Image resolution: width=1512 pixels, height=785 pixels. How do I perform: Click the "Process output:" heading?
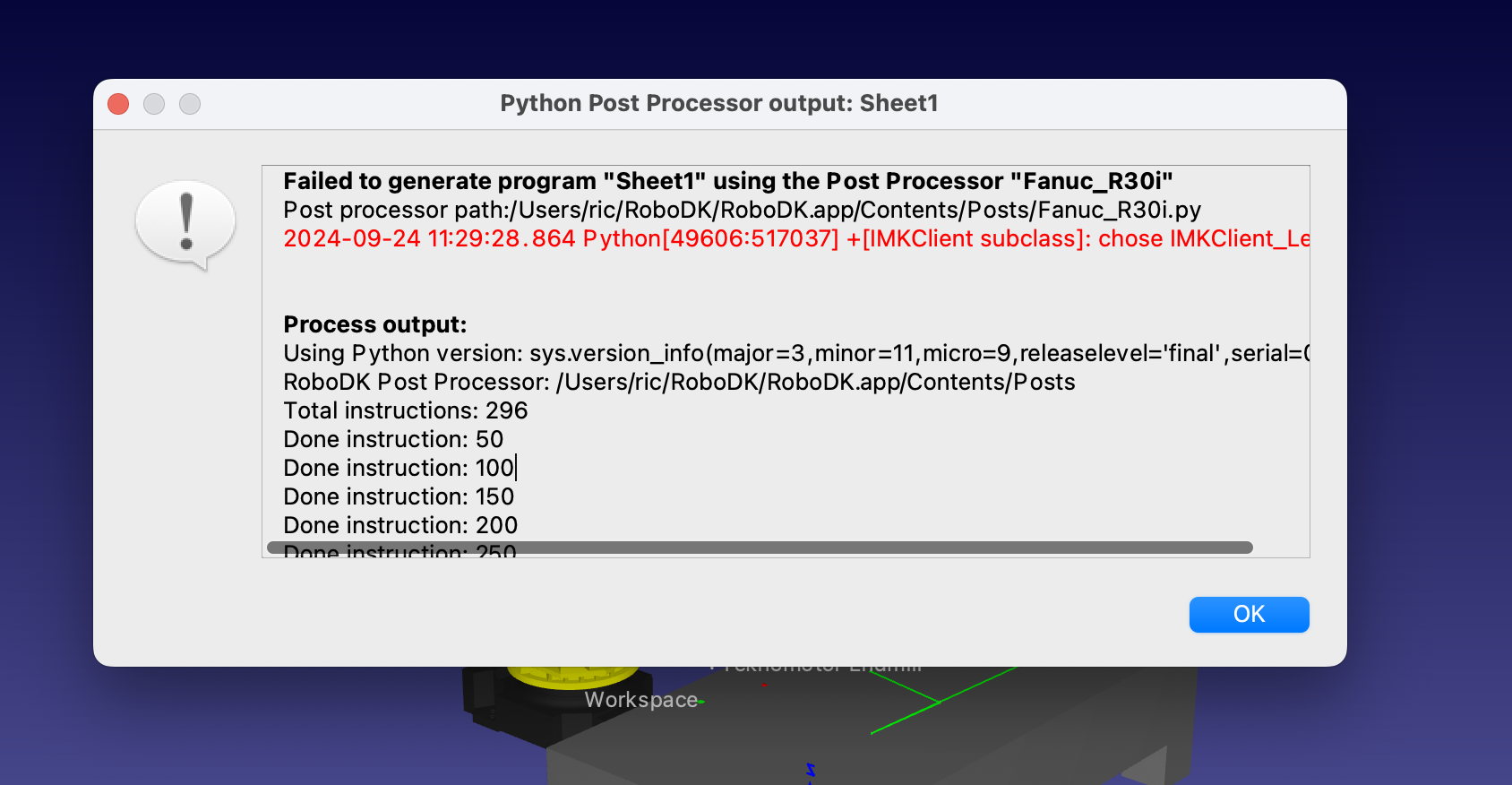(375, 324)
